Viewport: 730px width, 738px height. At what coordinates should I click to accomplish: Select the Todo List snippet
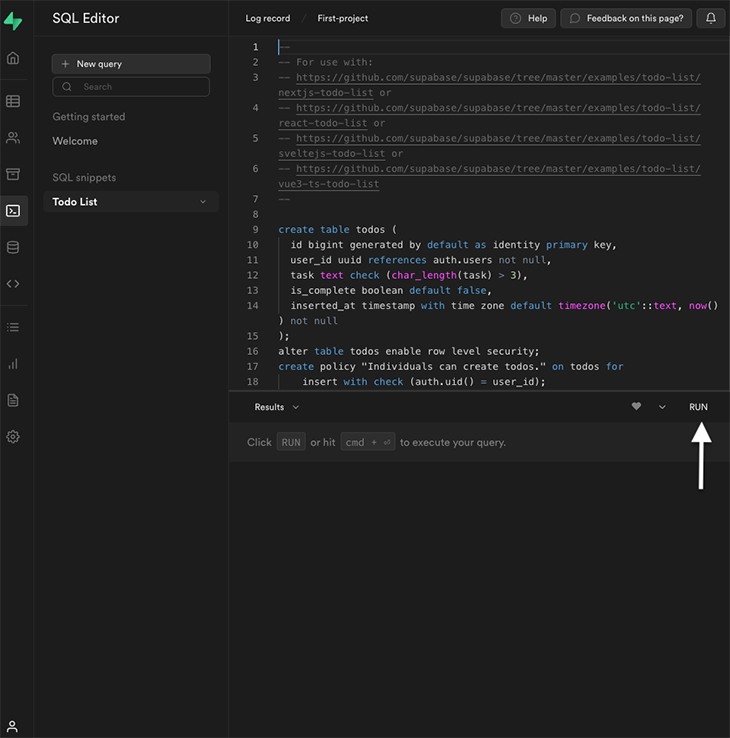click(75, 202)
